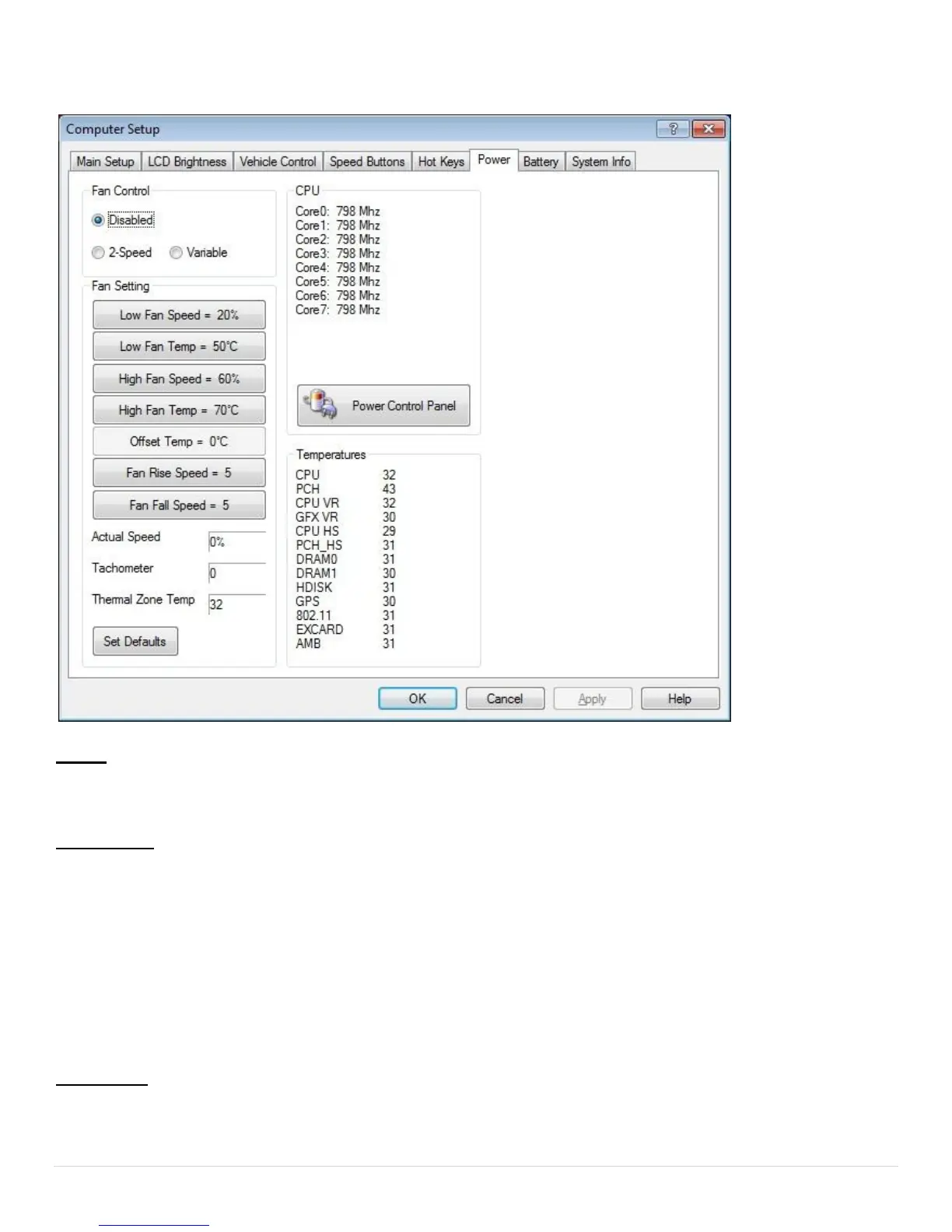Viewport: 952px width, 1232px height.
Task: Click the GPS temperature row
Action: pos(345,601)
